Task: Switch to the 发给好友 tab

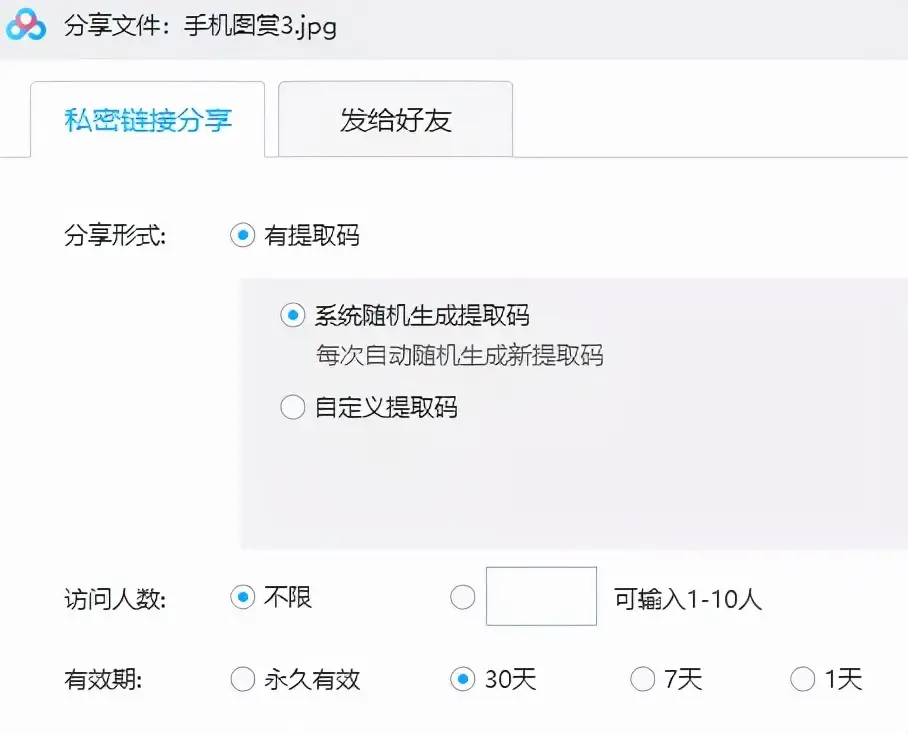Action: [394, 119]
